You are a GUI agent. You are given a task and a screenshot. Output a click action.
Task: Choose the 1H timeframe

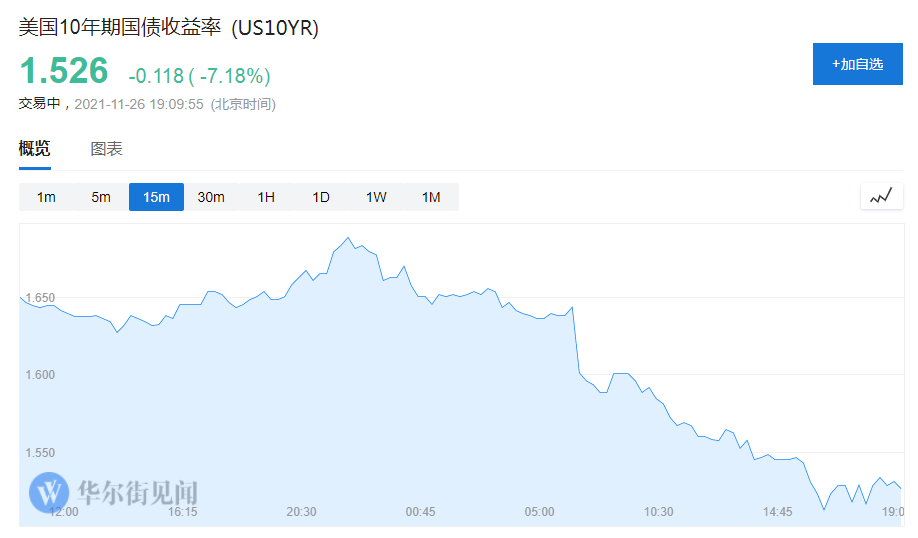(x=266, y=197)
